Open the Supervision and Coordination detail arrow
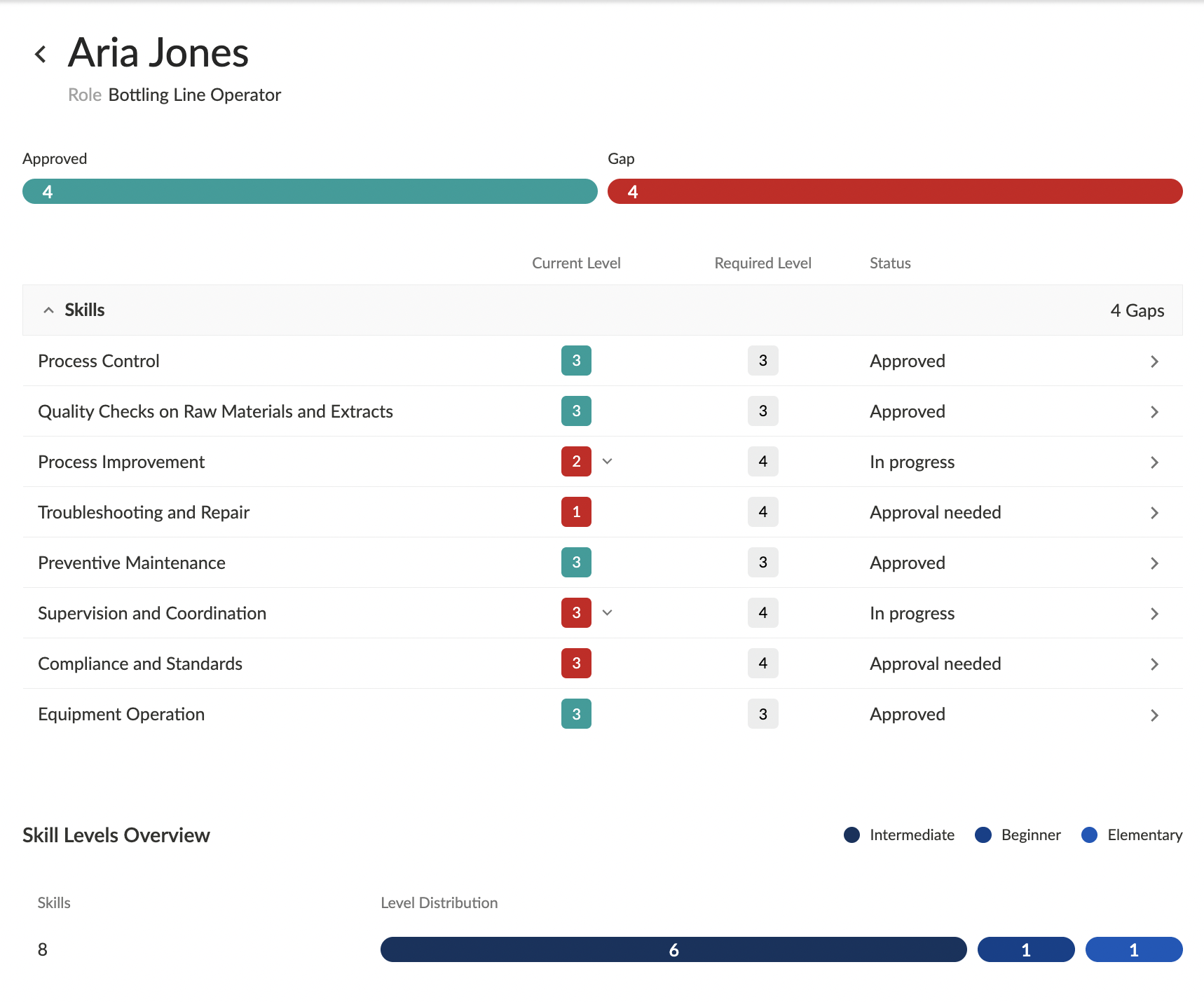 pos(1155,613)
